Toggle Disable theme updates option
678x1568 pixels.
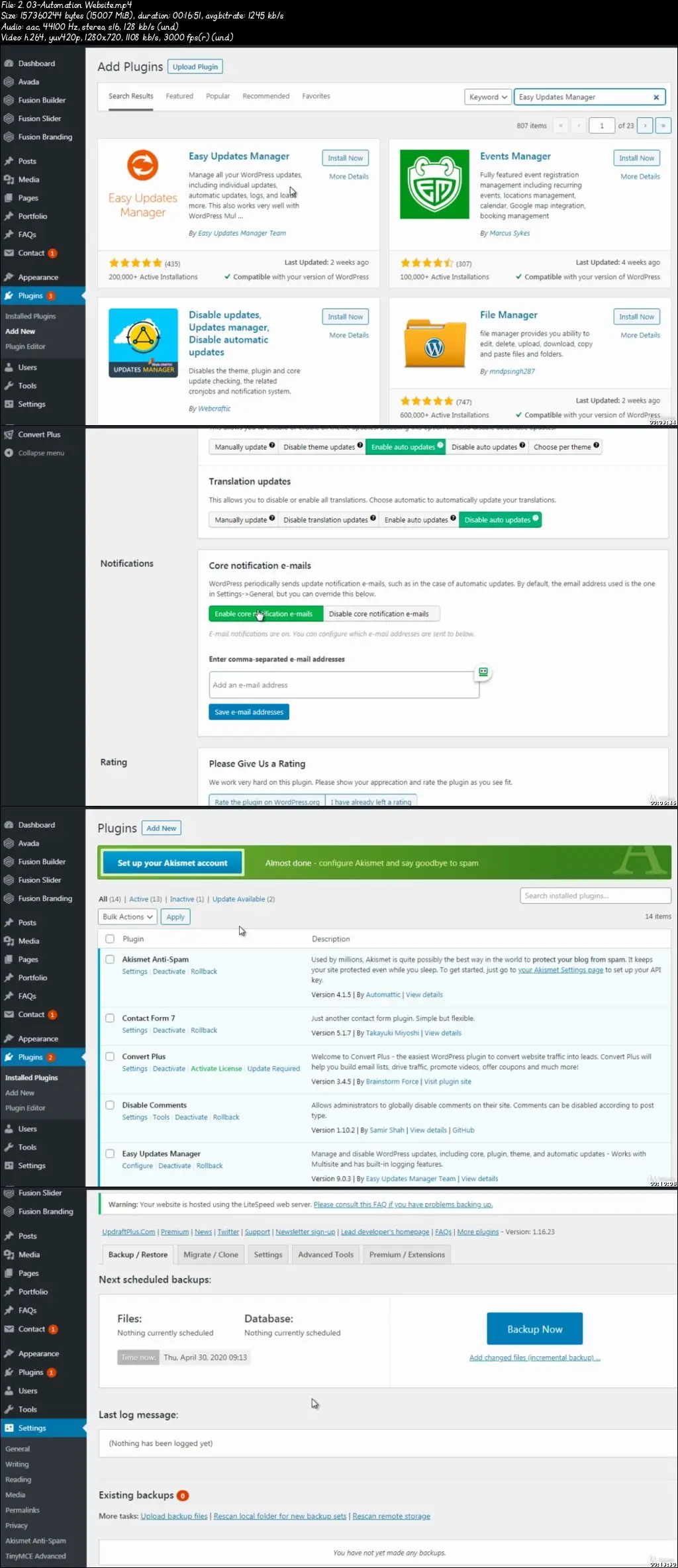[322, 447]
